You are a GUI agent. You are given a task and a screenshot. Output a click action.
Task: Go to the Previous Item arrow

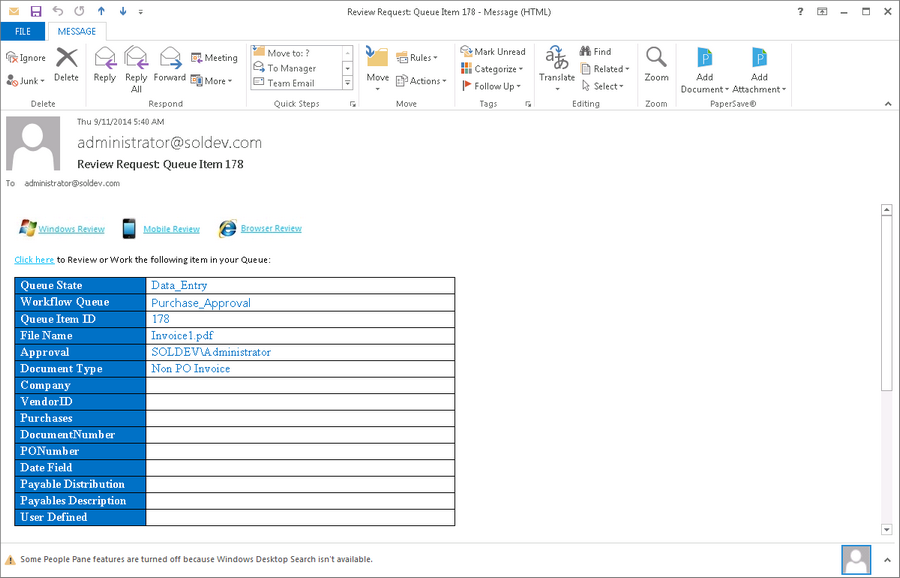pyautogui.click(x=101, y=11)
